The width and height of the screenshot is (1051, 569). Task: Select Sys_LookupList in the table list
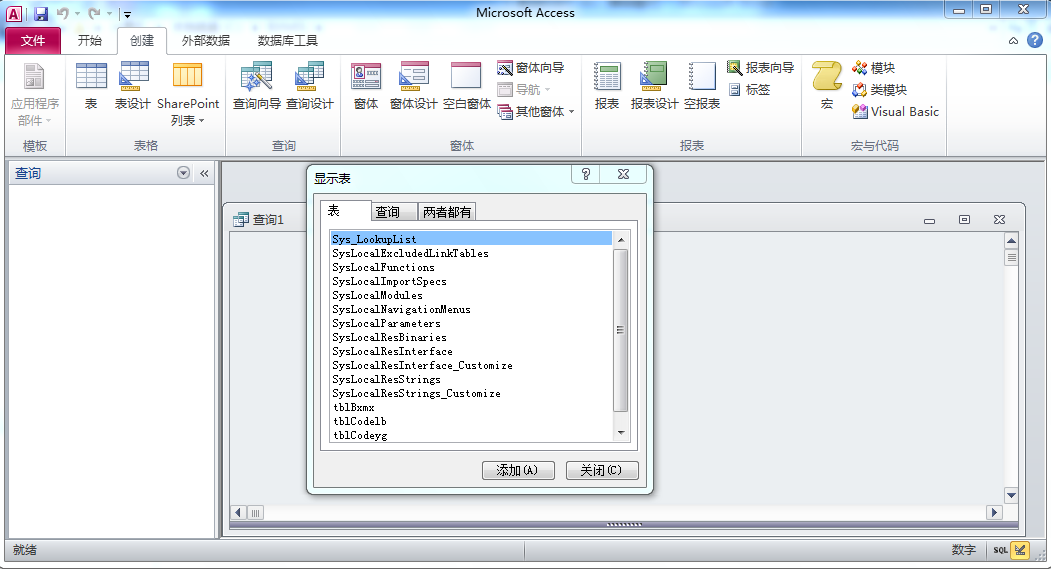(x=471, y=239)
